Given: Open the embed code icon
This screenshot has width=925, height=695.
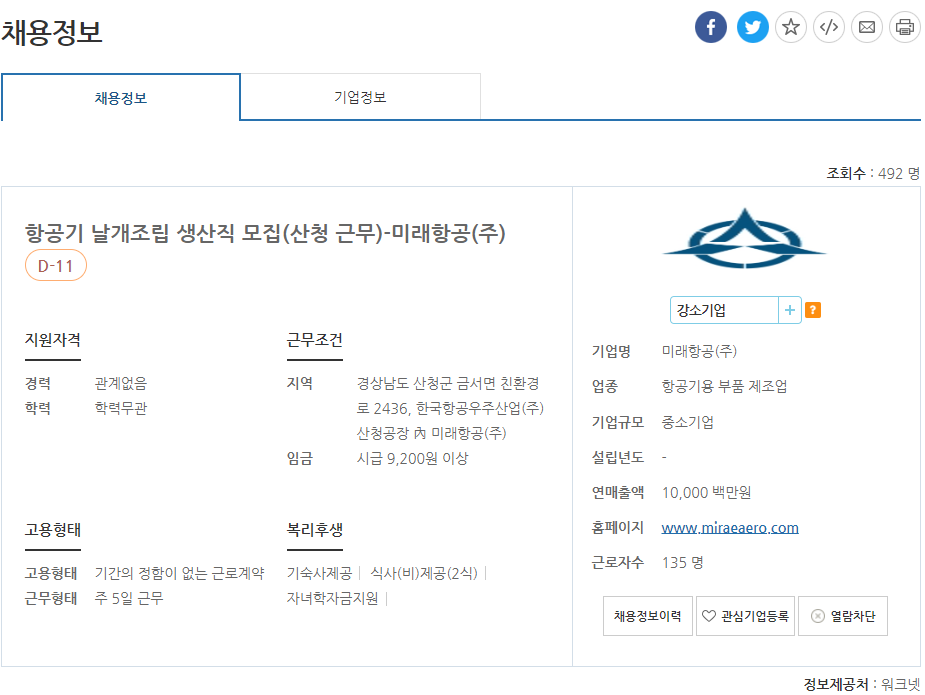Looking at the screenshot, I should [x=829, y=27].
